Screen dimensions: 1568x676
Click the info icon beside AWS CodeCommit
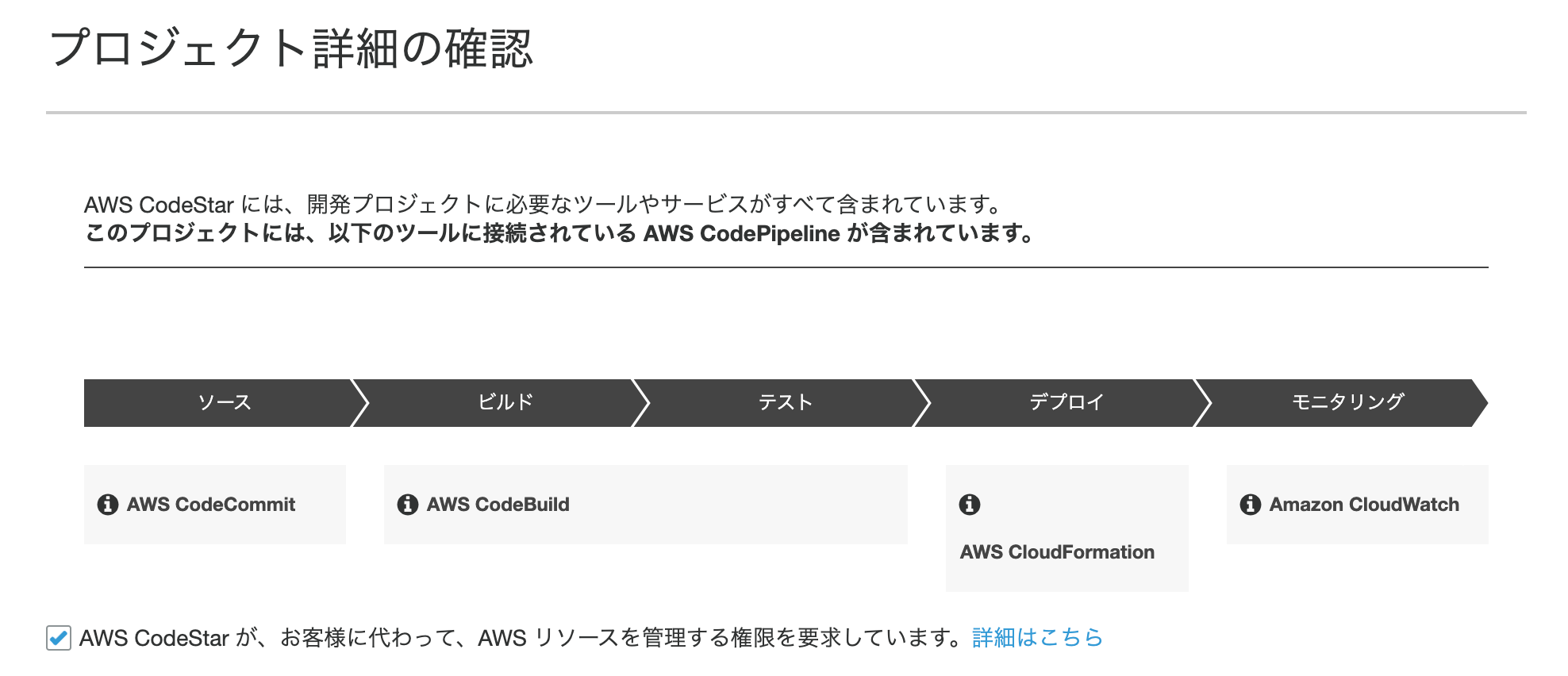(x=107, y=504)
